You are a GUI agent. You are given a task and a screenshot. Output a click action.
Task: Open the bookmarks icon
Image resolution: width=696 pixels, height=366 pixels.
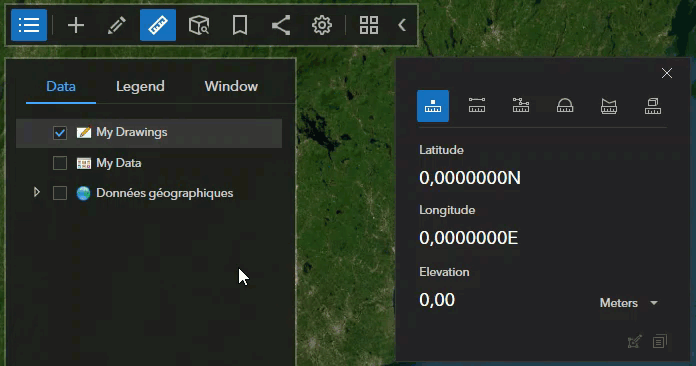[x=240, y=25]
